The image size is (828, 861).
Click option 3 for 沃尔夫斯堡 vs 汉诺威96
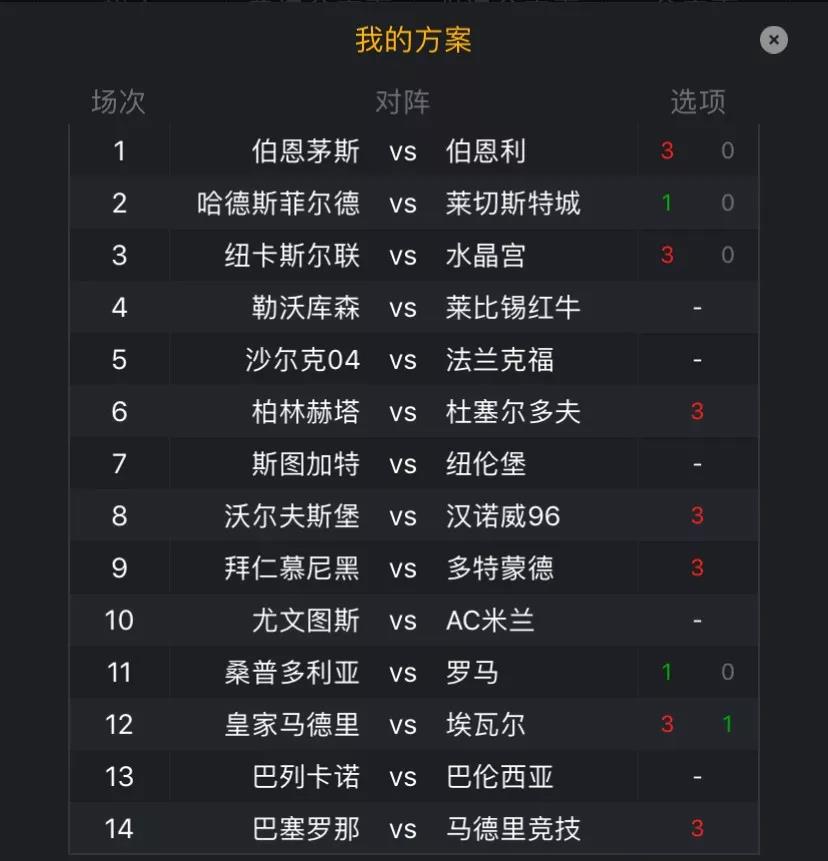coord(697,516)
